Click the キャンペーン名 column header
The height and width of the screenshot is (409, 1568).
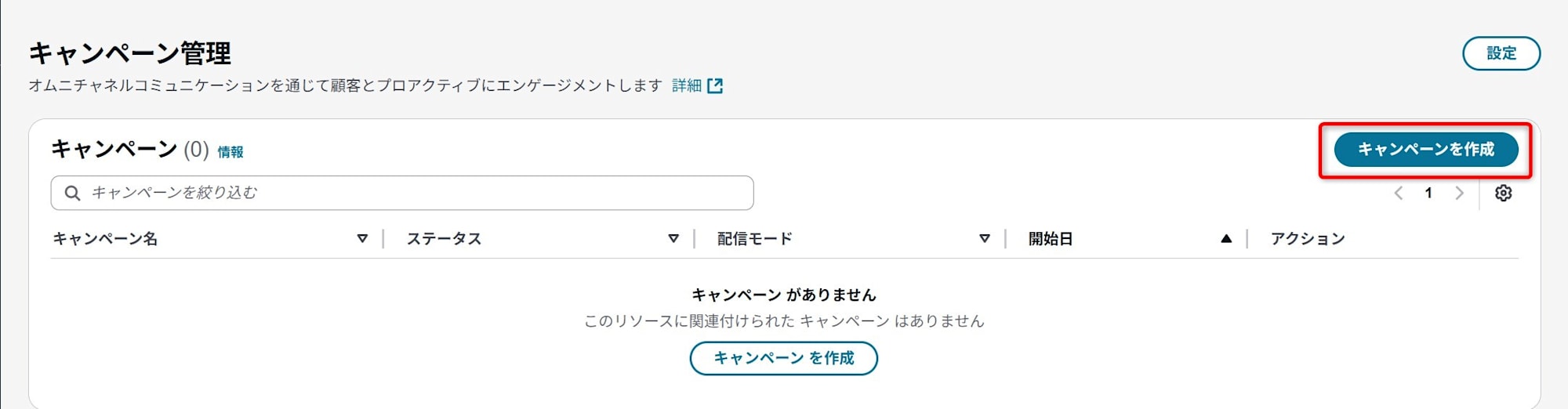coord(106,238)
